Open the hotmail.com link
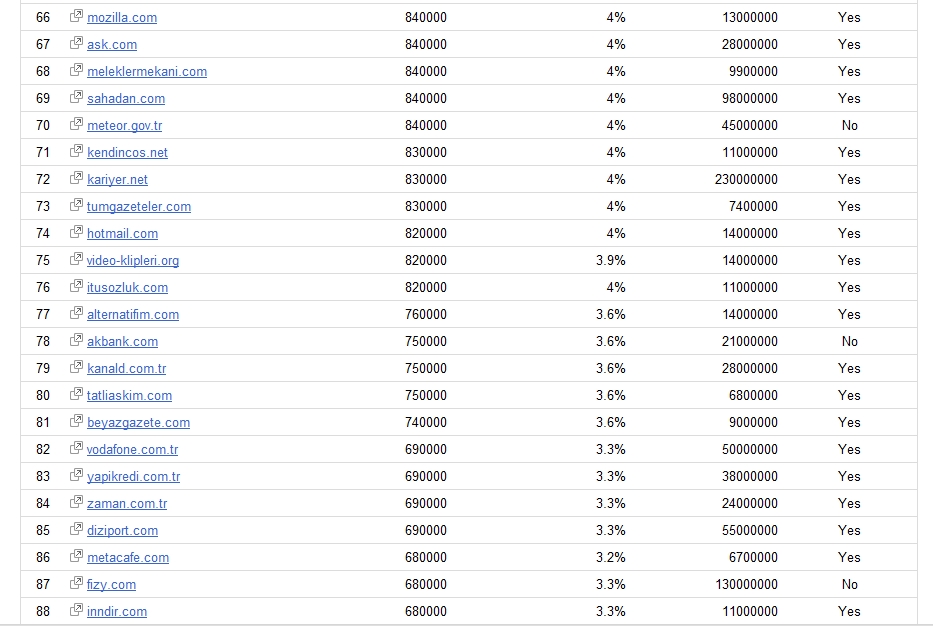The image size is (933, 626). (123, 234)
